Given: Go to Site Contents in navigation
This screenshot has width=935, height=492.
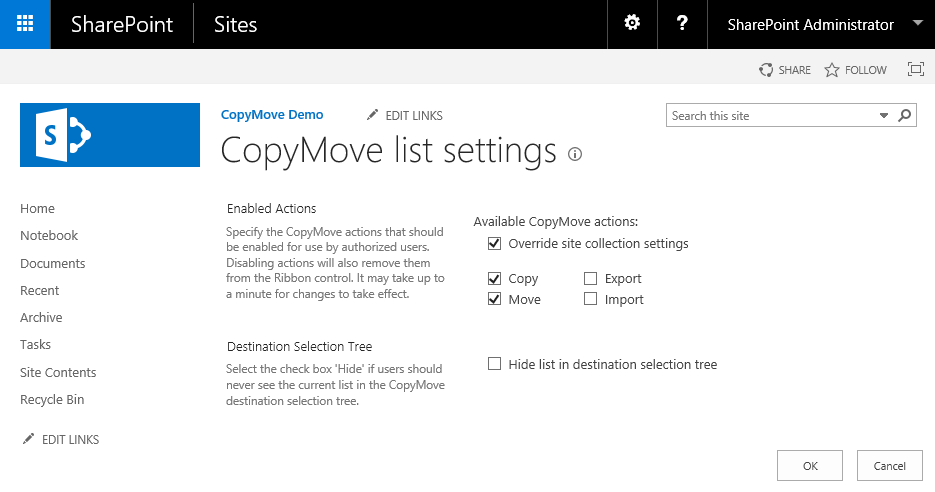Looking at the screenshot, I should (58, 372).
